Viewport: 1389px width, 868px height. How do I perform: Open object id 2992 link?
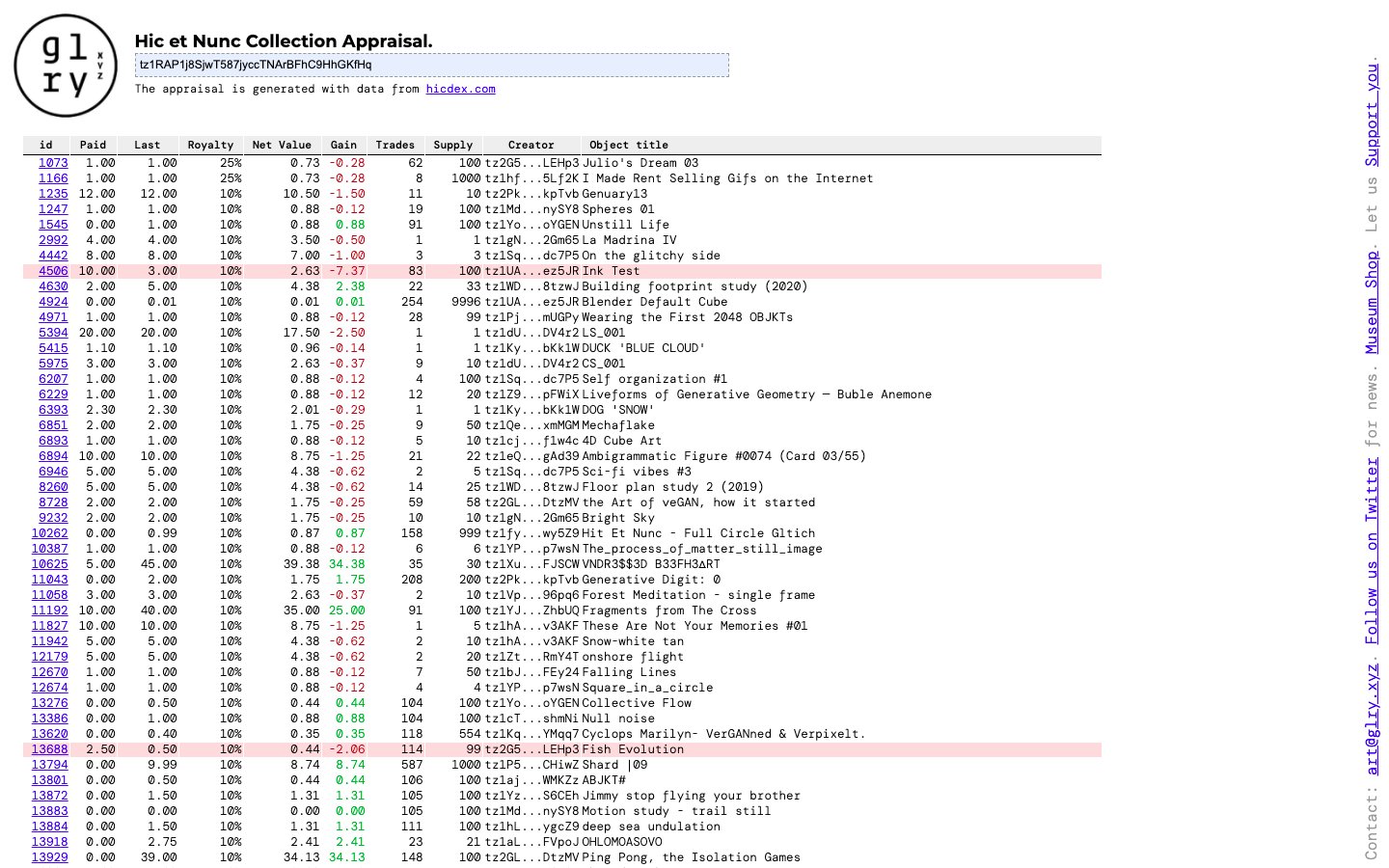coord(53,240)
